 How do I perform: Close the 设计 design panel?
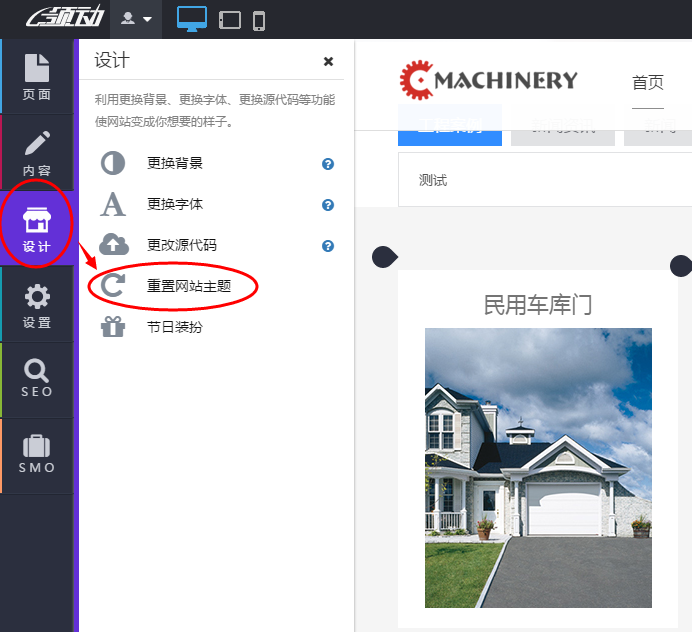coord(328,61)
